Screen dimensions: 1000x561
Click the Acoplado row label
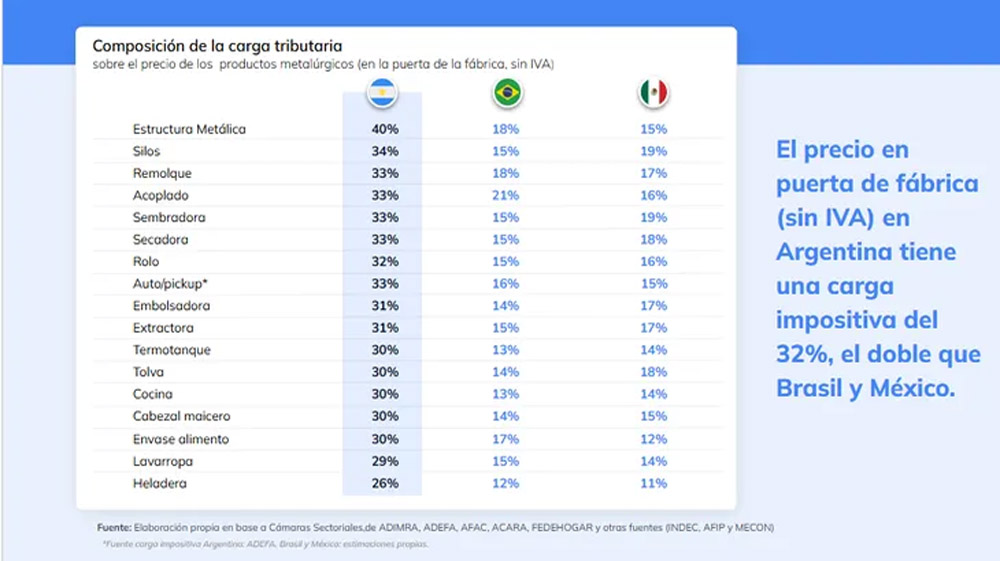pos(161,195)
